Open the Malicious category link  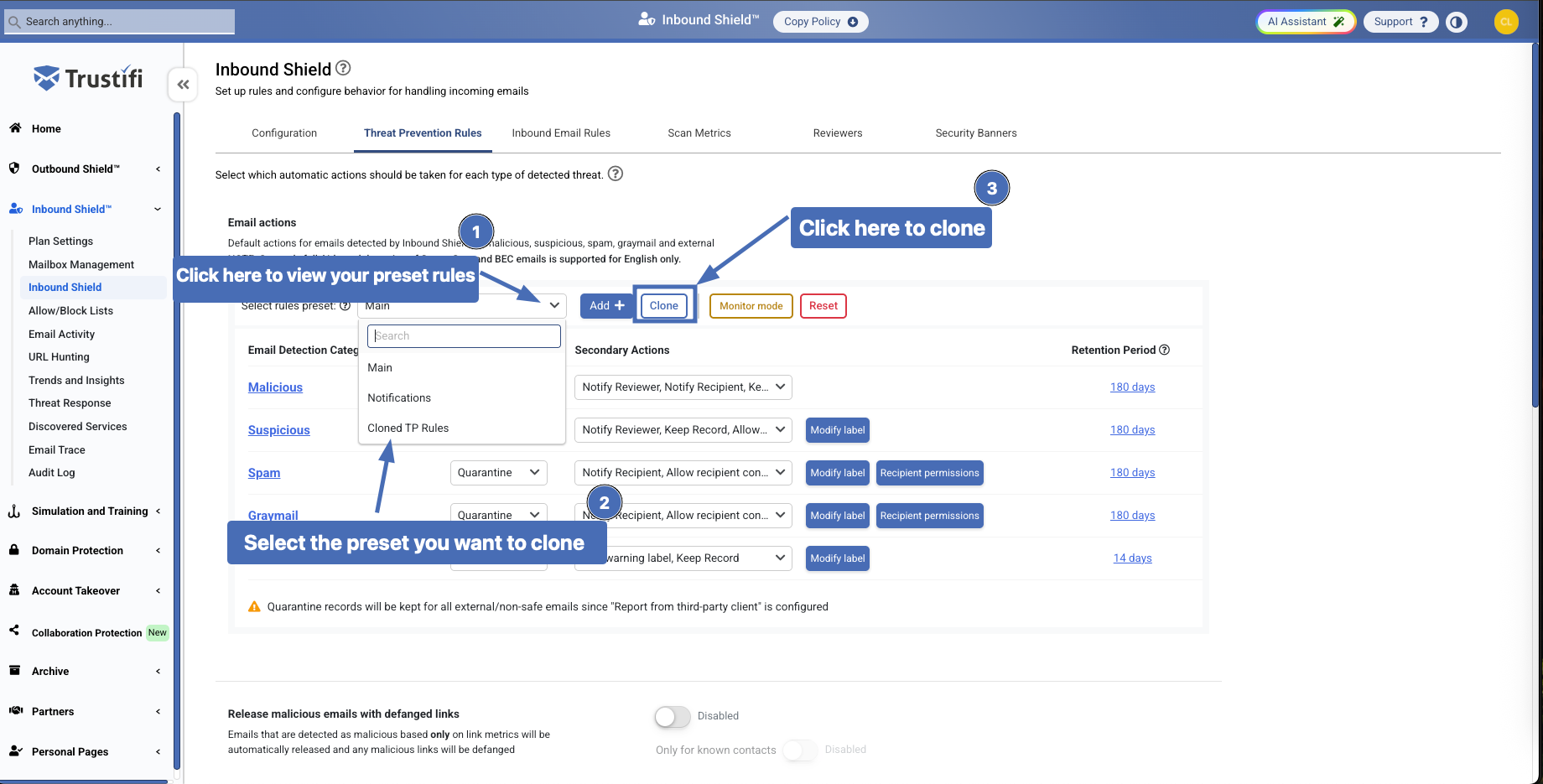[275, 387]
